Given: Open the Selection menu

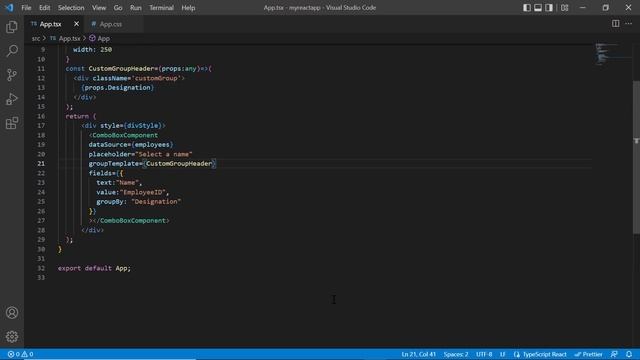Looking at the screenshot, I should point(71,8).
